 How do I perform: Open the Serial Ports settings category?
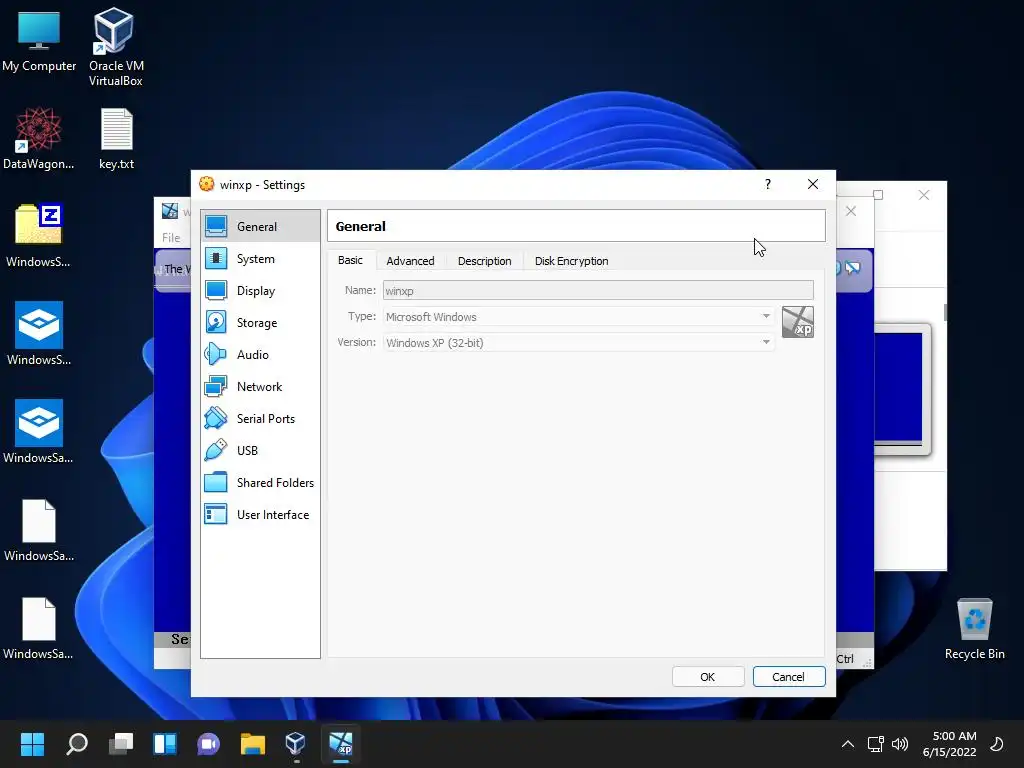[x=260, y=419]
